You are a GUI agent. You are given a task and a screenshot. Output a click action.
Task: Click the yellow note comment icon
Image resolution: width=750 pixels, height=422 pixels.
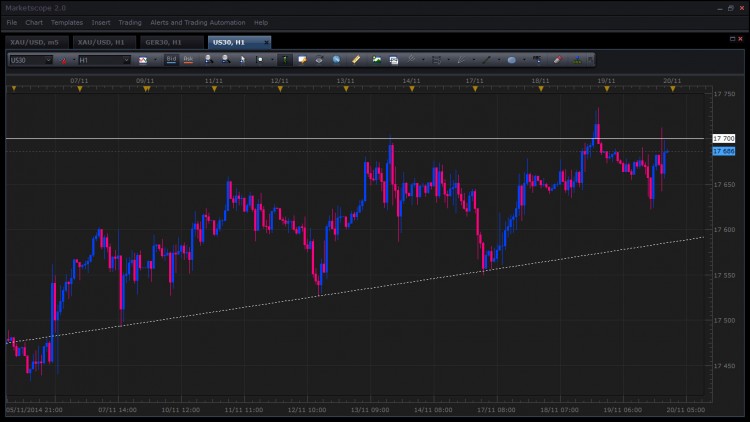tap(302, 59)
